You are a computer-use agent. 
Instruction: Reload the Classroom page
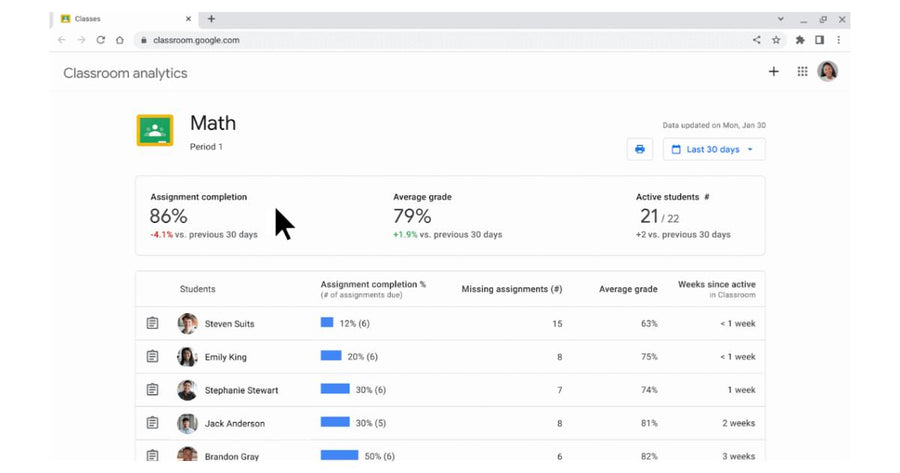100,40
